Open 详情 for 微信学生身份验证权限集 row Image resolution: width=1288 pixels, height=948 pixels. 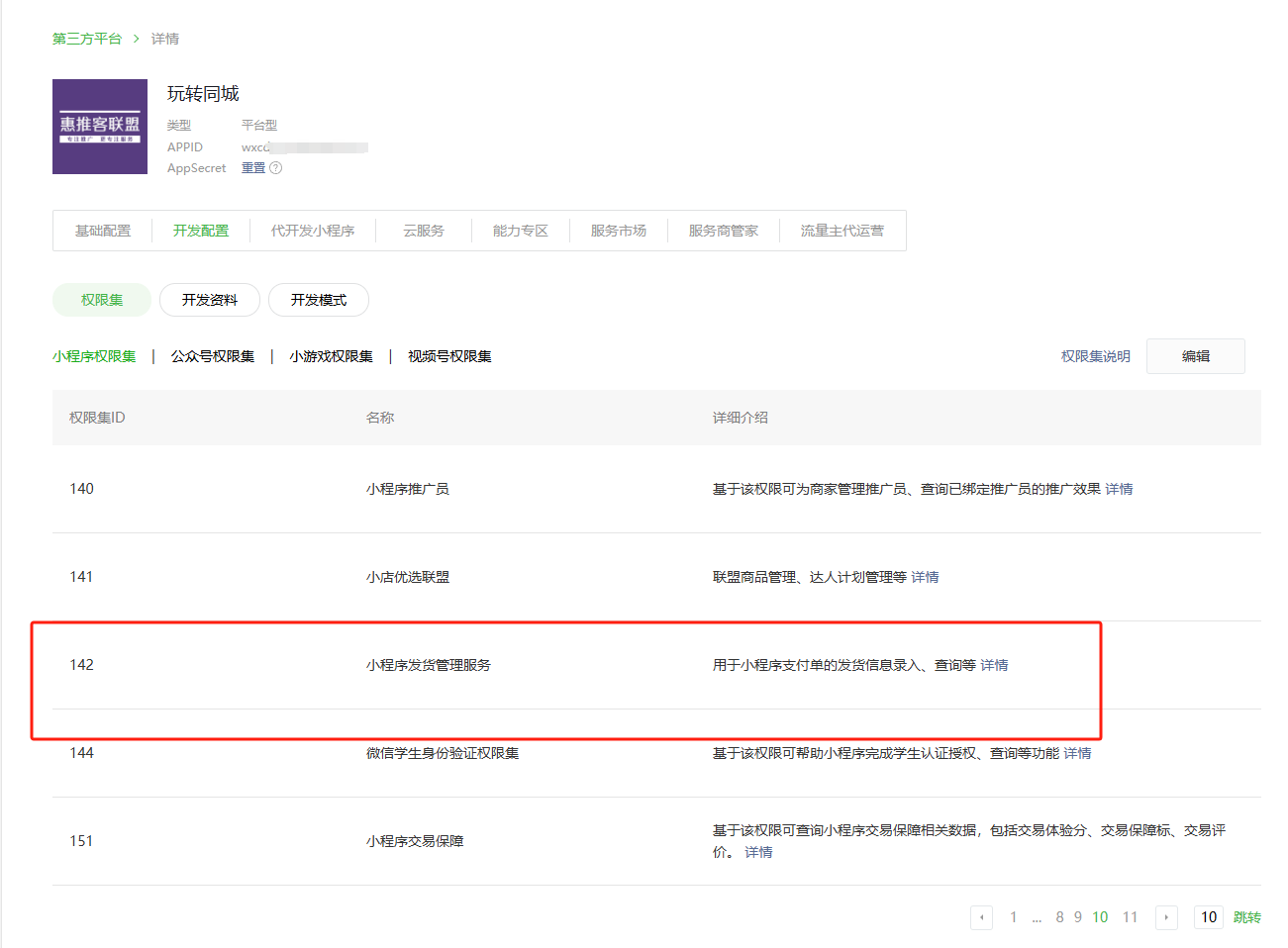[x=1078, y=753]
